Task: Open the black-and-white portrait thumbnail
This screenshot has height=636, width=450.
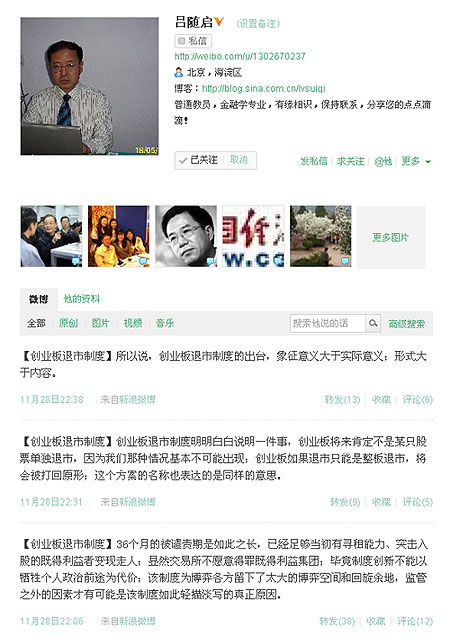Action: [186, 236]
